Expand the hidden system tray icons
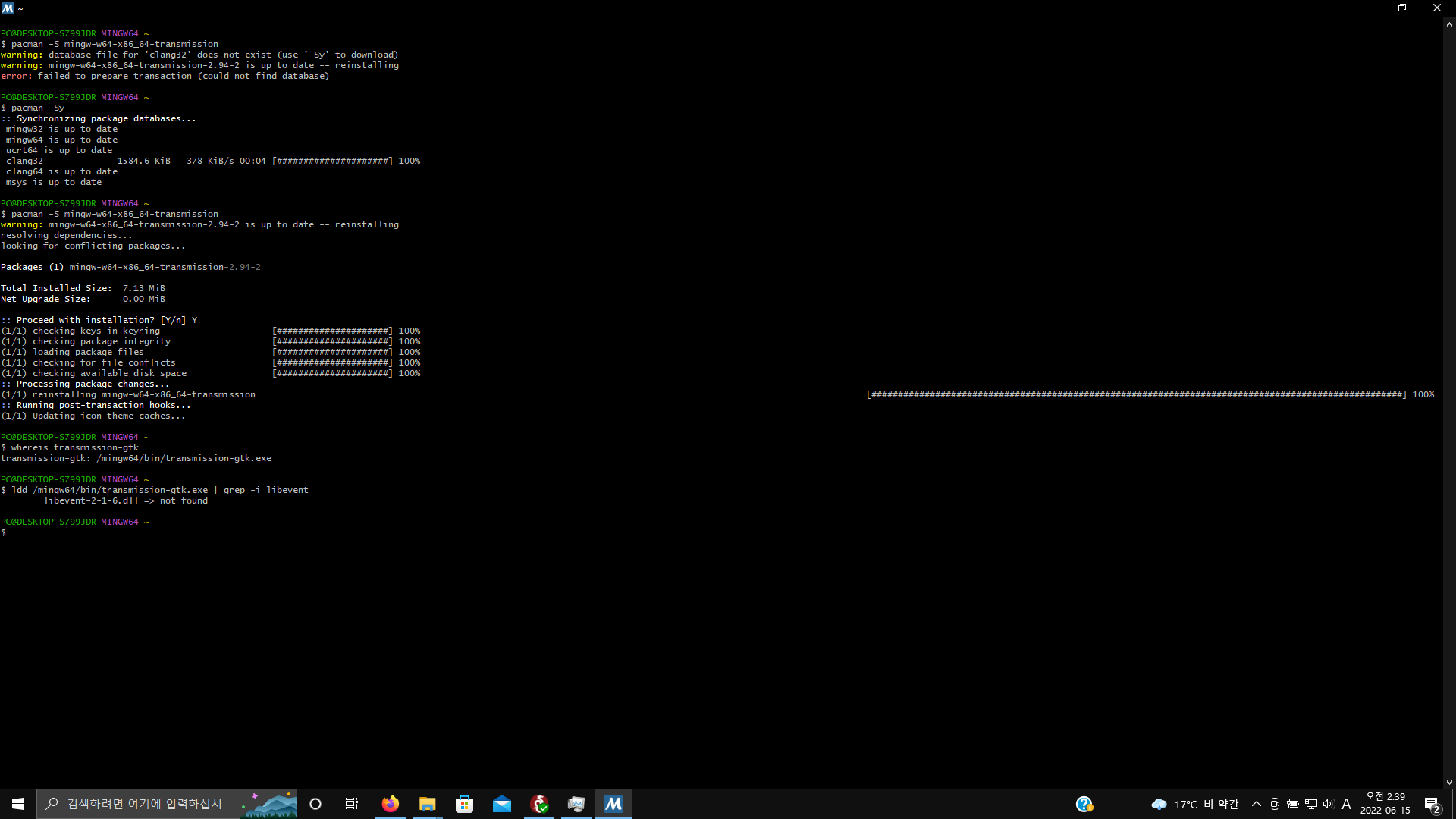Image resolution: width=1456 pixels, height=819 pixels. 1257,804
